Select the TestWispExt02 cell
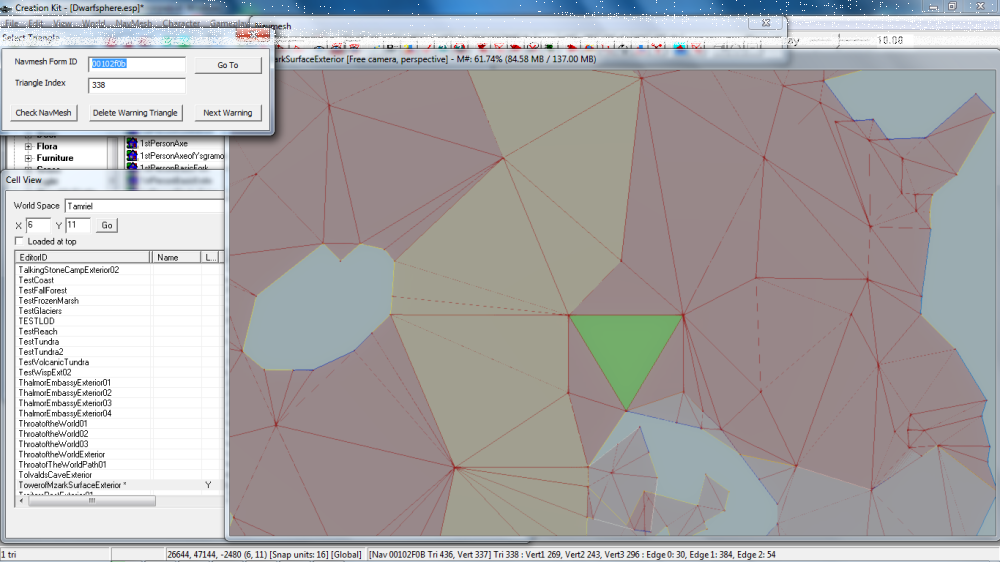The image size is (1000, 562). pyautogui.click(x=45, y=372)
